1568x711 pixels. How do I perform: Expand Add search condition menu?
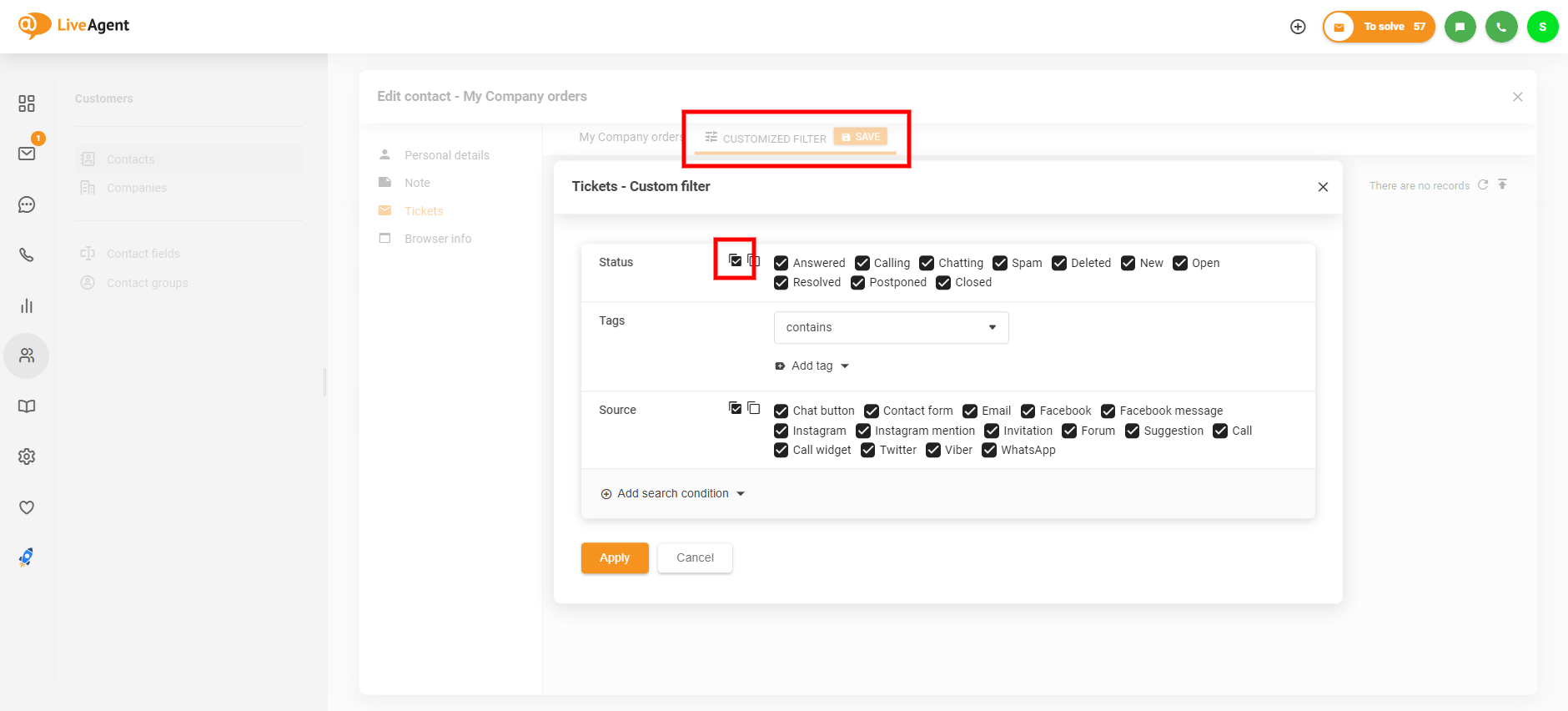673,493
